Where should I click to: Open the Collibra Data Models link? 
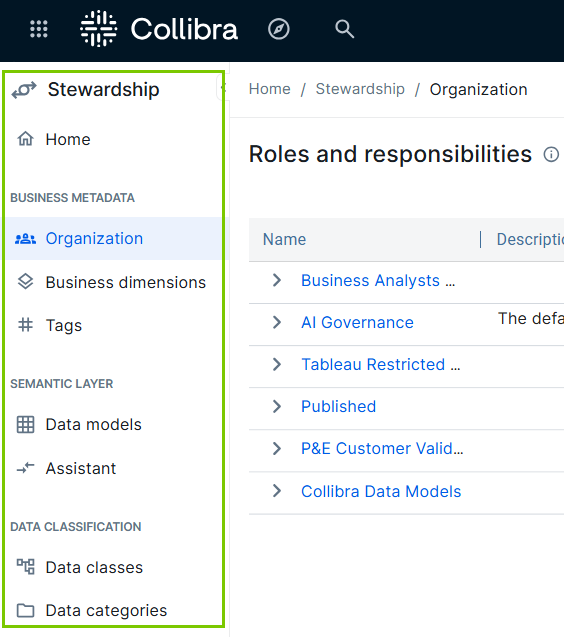click(381, 491)
